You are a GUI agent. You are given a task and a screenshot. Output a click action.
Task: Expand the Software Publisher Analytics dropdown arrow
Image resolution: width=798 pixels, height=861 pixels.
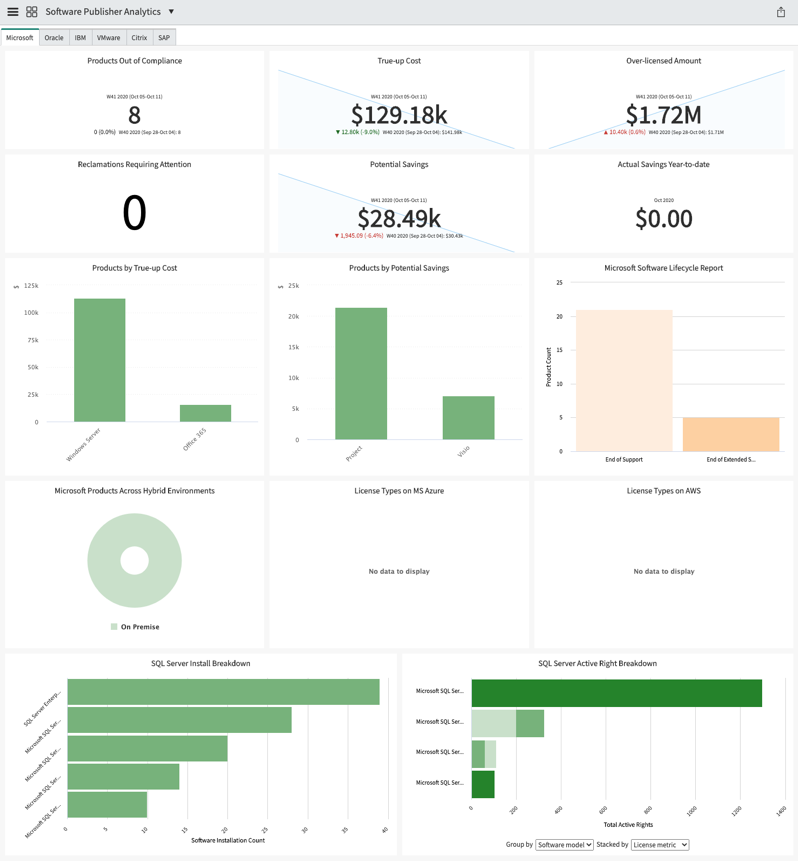(x=171, y=12)
